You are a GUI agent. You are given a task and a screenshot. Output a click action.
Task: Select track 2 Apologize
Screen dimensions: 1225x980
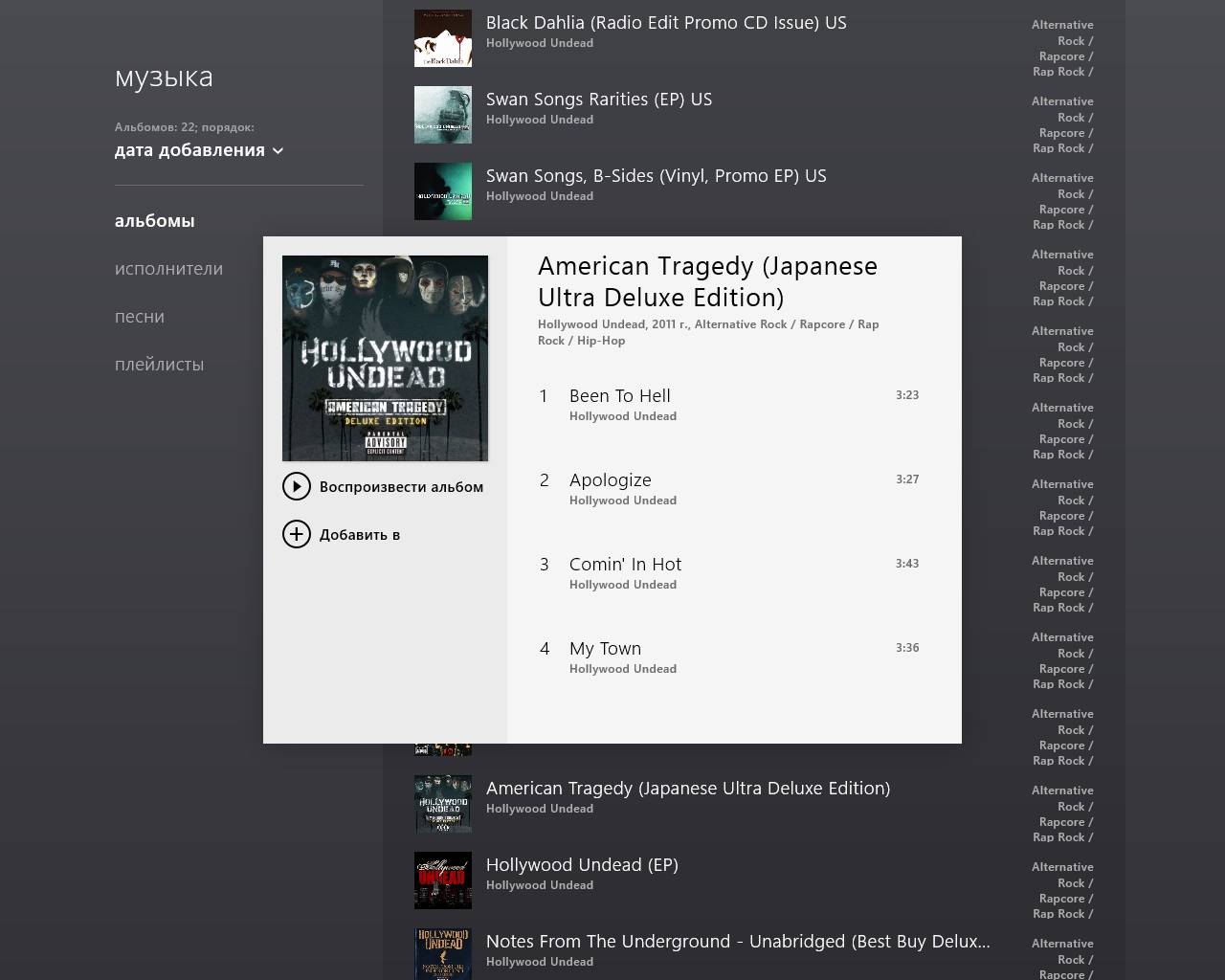729,489
